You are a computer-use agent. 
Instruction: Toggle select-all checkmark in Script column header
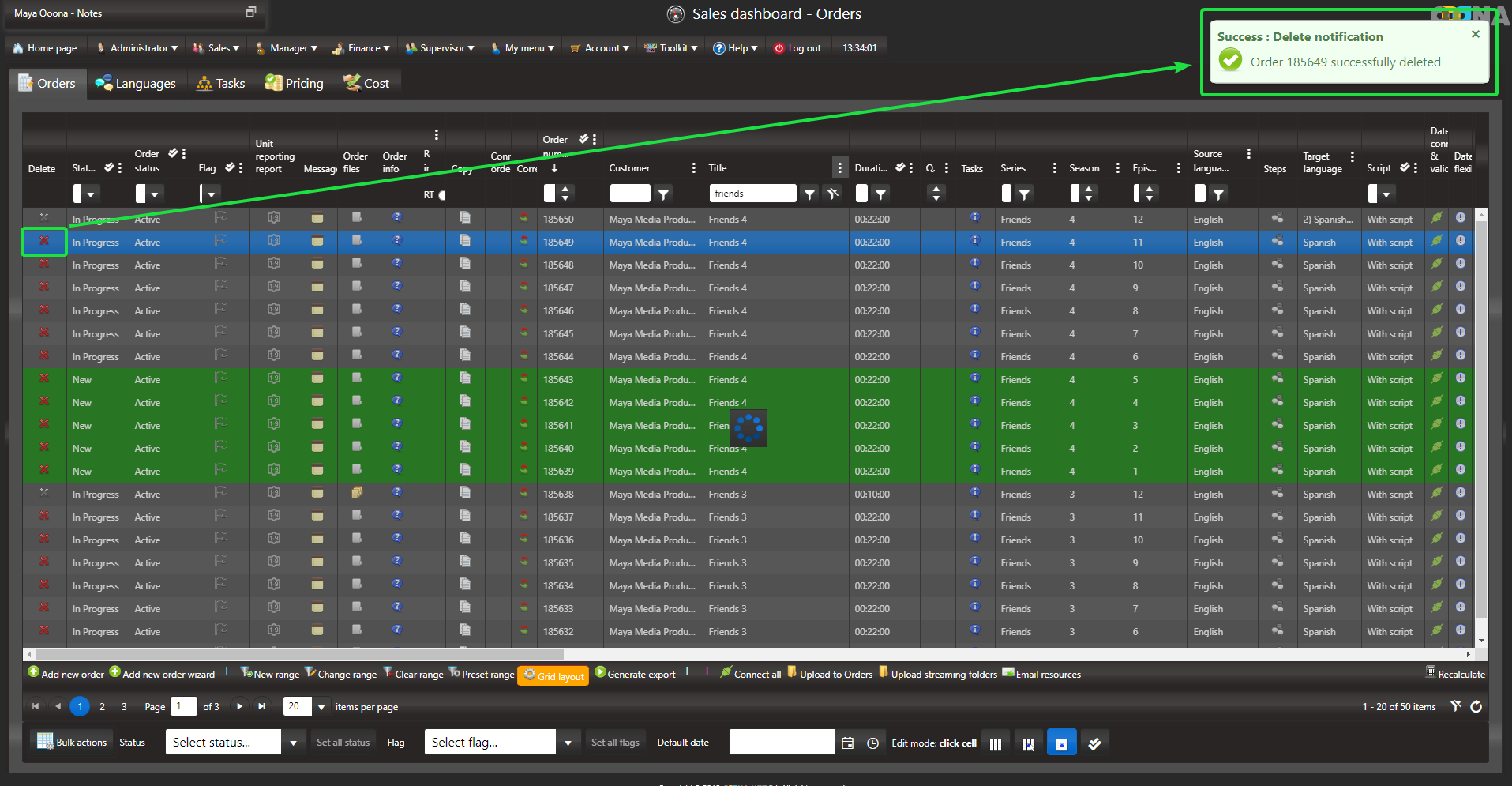pyautogui.click(x=1405, y=167)
